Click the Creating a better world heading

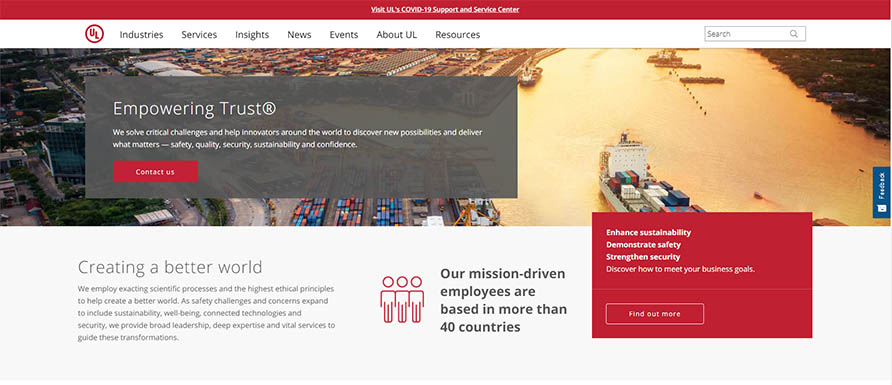[x=170, y=267]
